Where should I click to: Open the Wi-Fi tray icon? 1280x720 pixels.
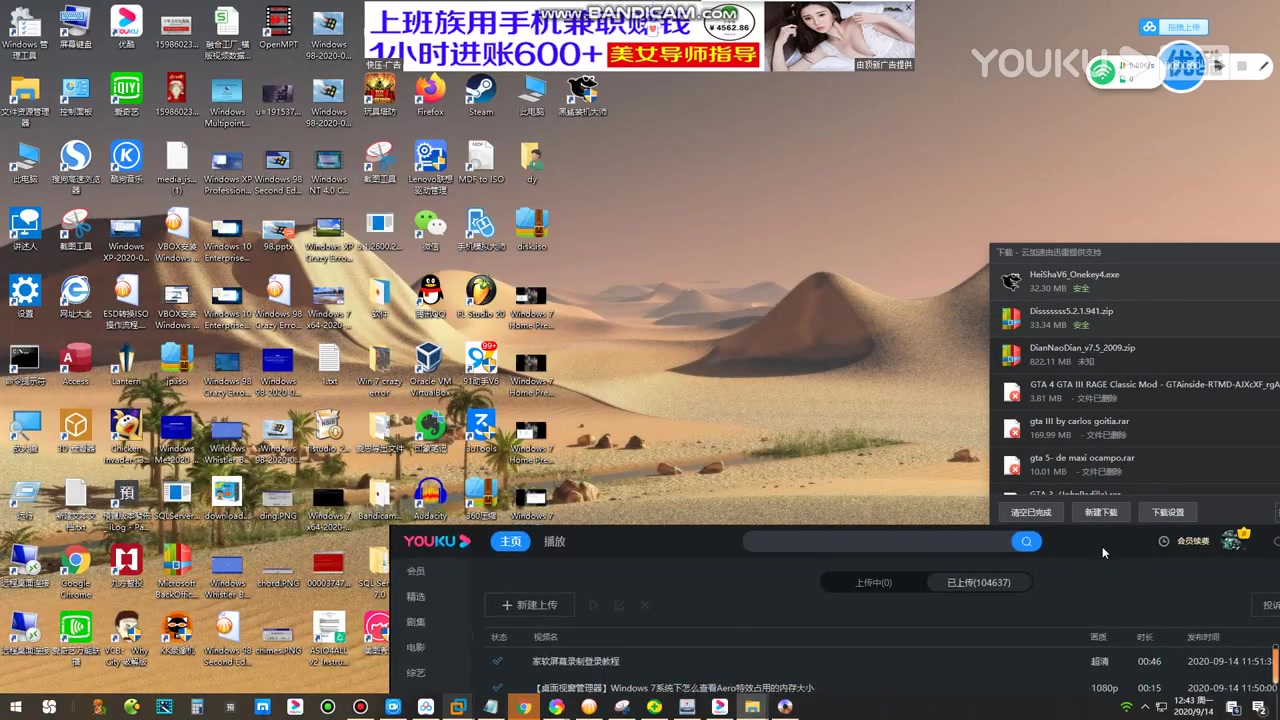click(1127, 707)
